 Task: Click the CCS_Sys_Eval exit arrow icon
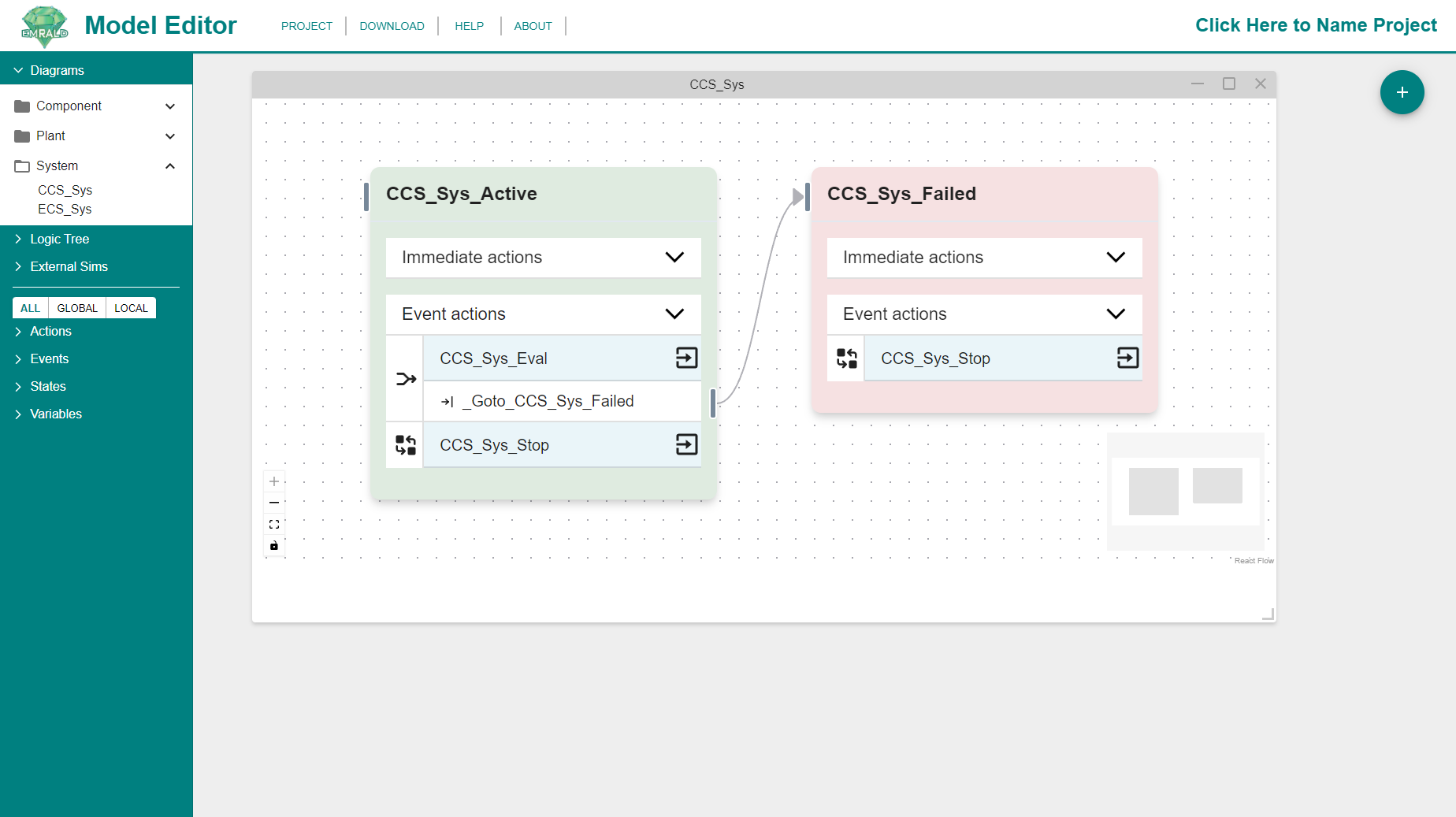tap(686, 358)
